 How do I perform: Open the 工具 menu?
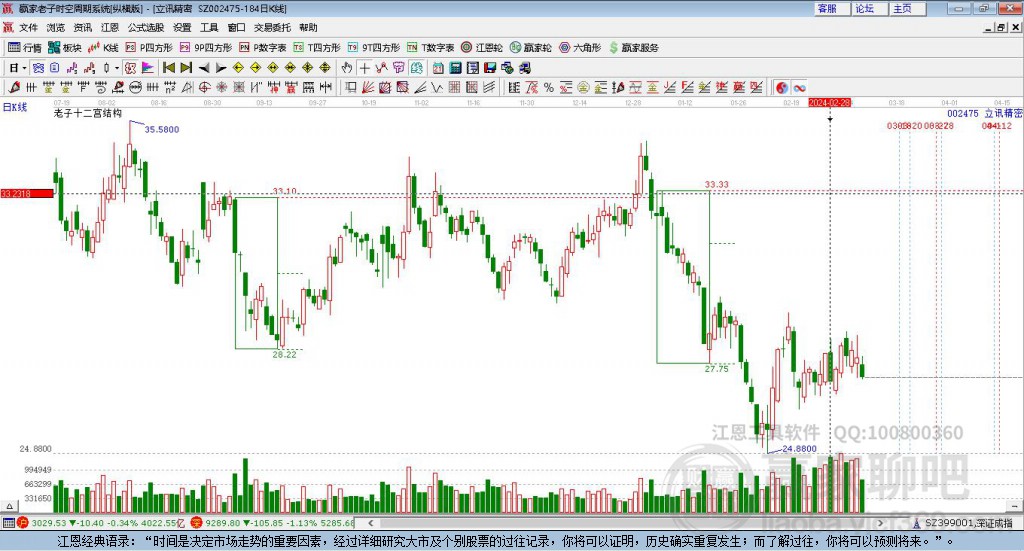coord(209,27)
